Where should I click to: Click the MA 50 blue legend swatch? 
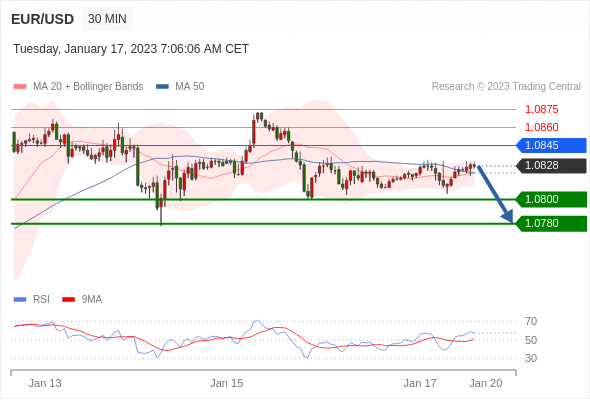(162, 87)
